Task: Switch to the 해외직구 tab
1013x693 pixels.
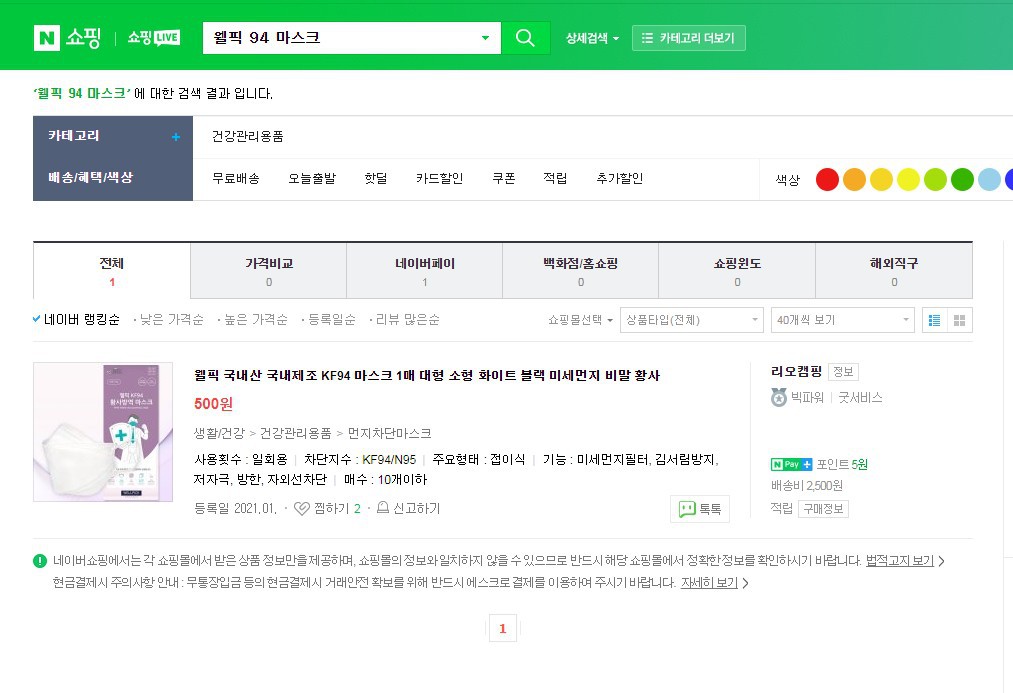Action: point(893,264)
